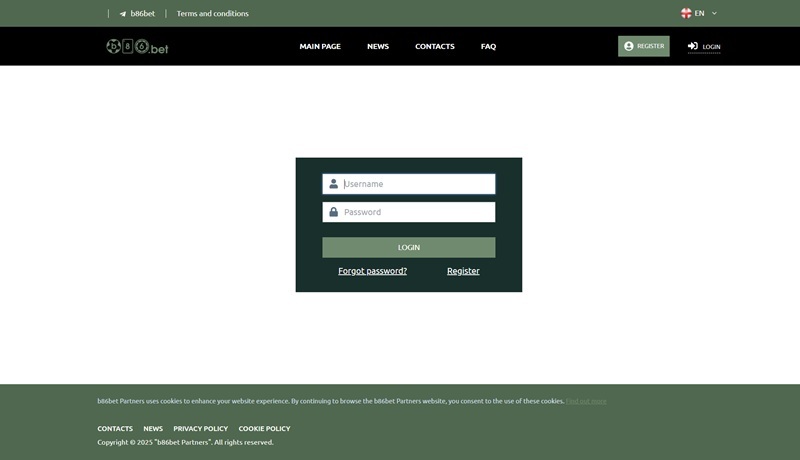The height and width of the screenshot is (460, 800).
Task: Follow the Register link under login form
Action: (463, 271)
